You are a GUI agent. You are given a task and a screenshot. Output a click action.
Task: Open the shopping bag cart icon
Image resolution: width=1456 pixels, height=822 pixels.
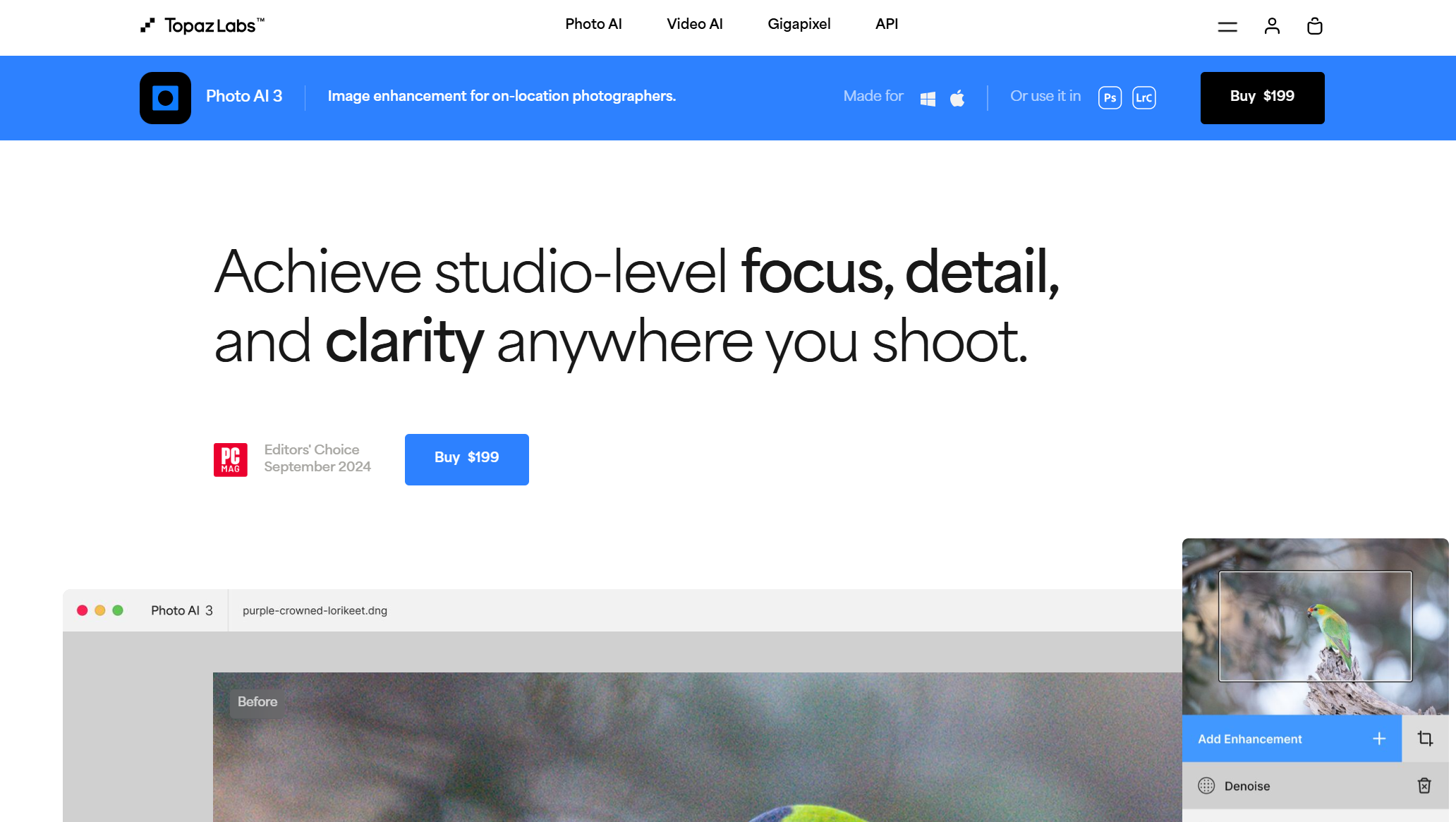tap(1314, 26)
